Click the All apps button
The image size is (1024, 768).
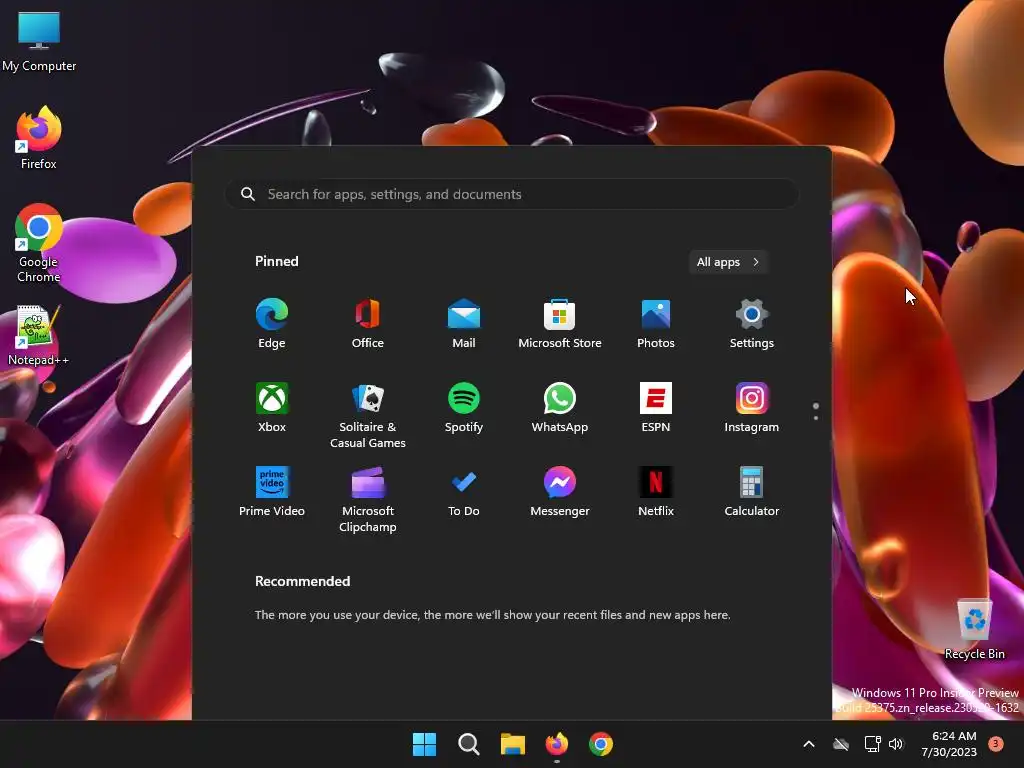728,262
